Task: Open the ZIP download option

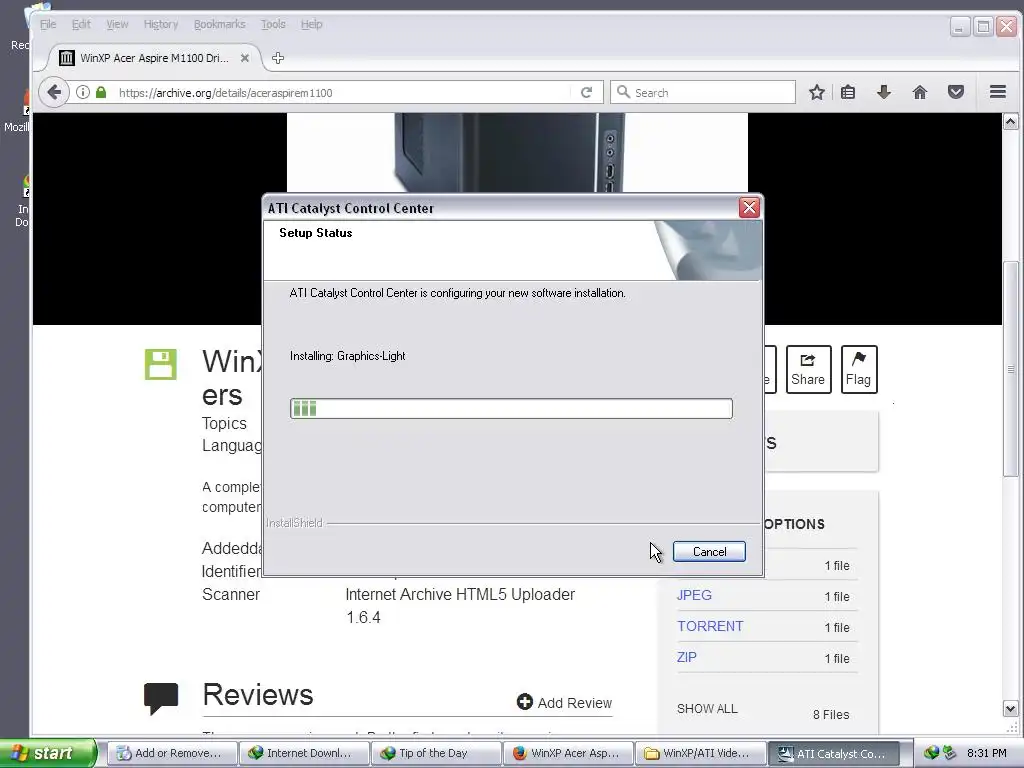Action: point(686,657)
